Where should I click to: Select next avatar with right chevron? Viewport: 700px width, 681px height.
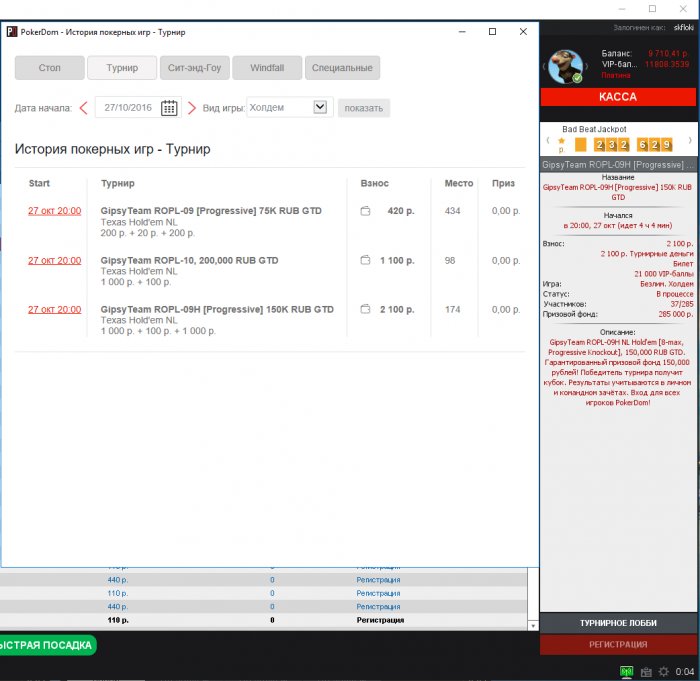(x=586, y=66)
